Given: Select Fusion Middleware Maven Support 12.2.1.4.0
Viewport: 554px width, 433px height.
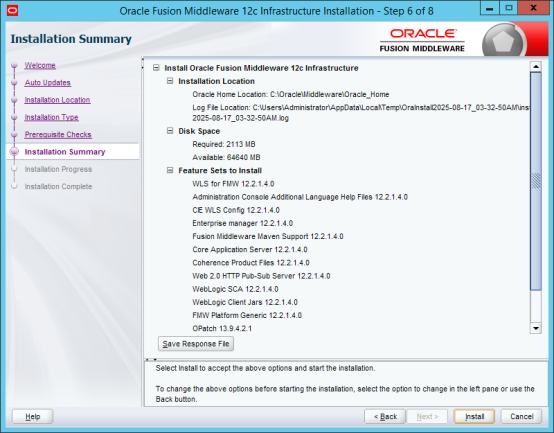Looking at the screenshot, I should 267,236.
